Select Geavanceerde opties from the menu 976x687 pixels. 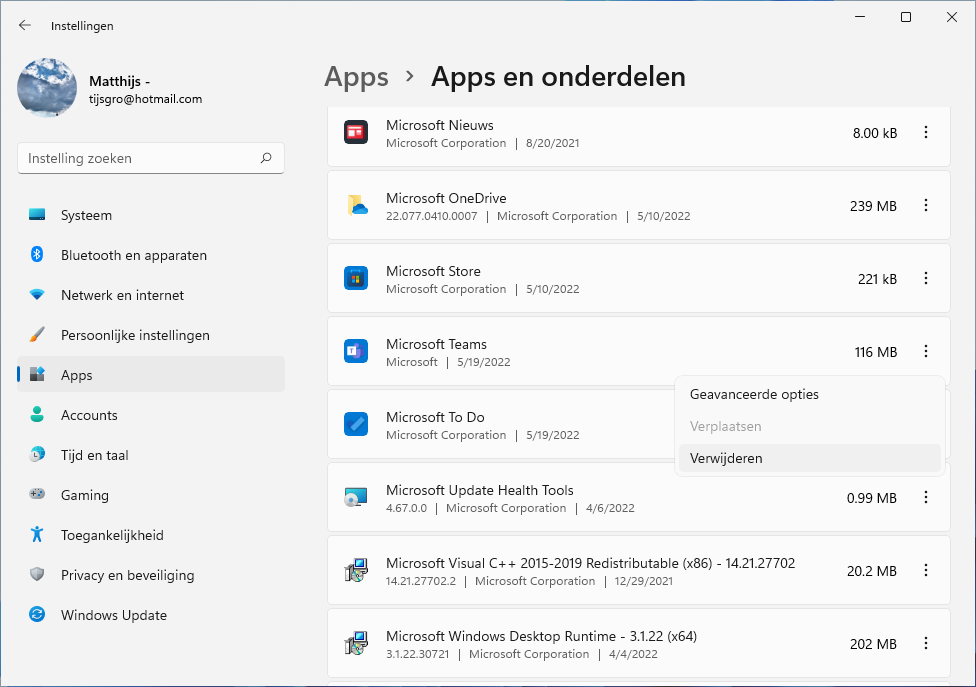(x=754, y=394)
